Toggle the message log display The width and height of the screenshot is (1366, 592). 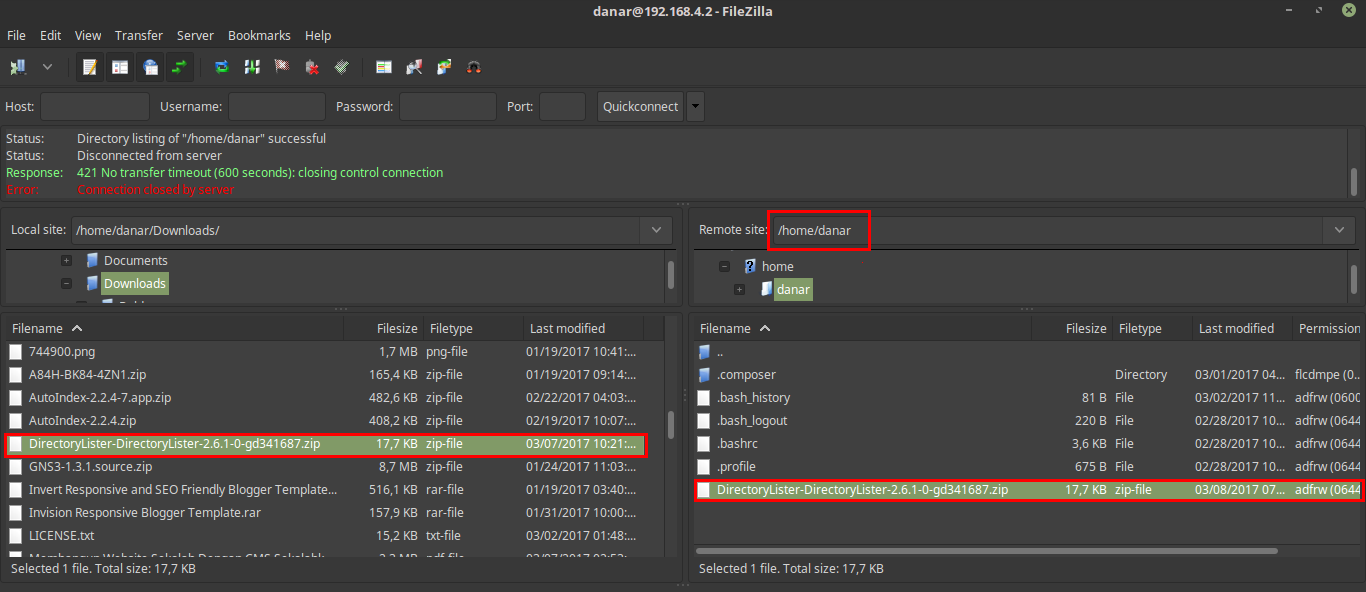pos(90,67)
